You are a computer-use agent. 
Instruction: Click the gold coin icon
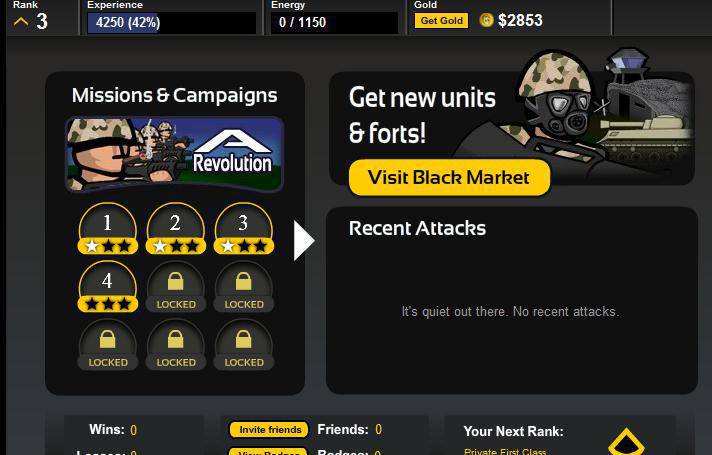point(486,20)
